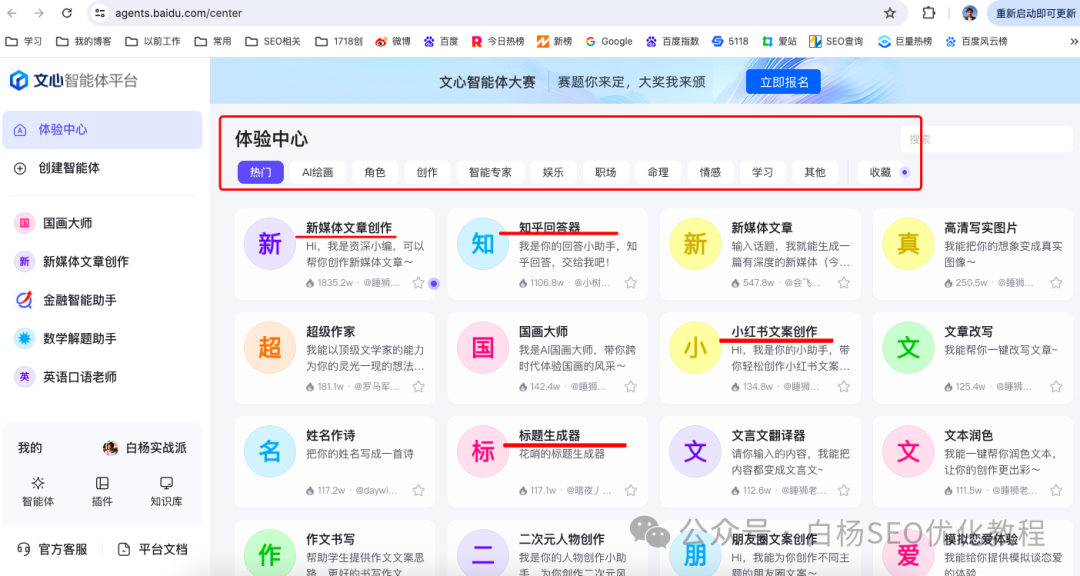The image size is (1080, 576).
Task: Show more bookmarks with » chevron
Action: point(1073,41)
